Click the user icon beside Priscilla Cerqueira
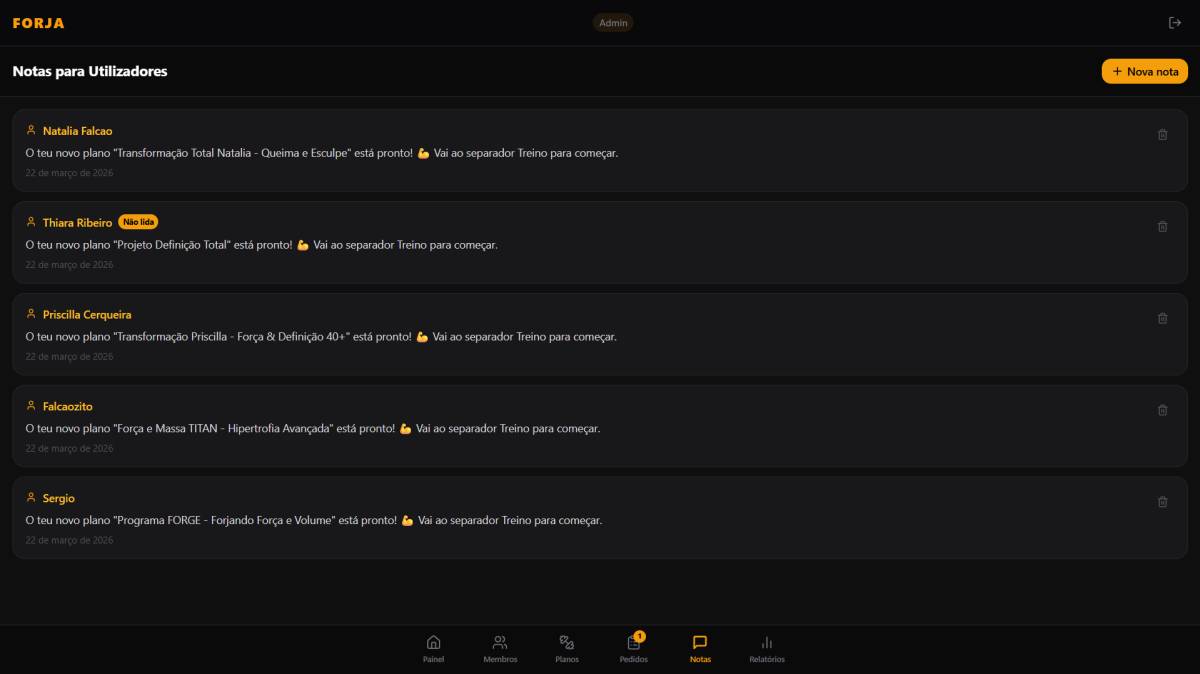This screenshot has height=674, width=1200. (31, 314)
